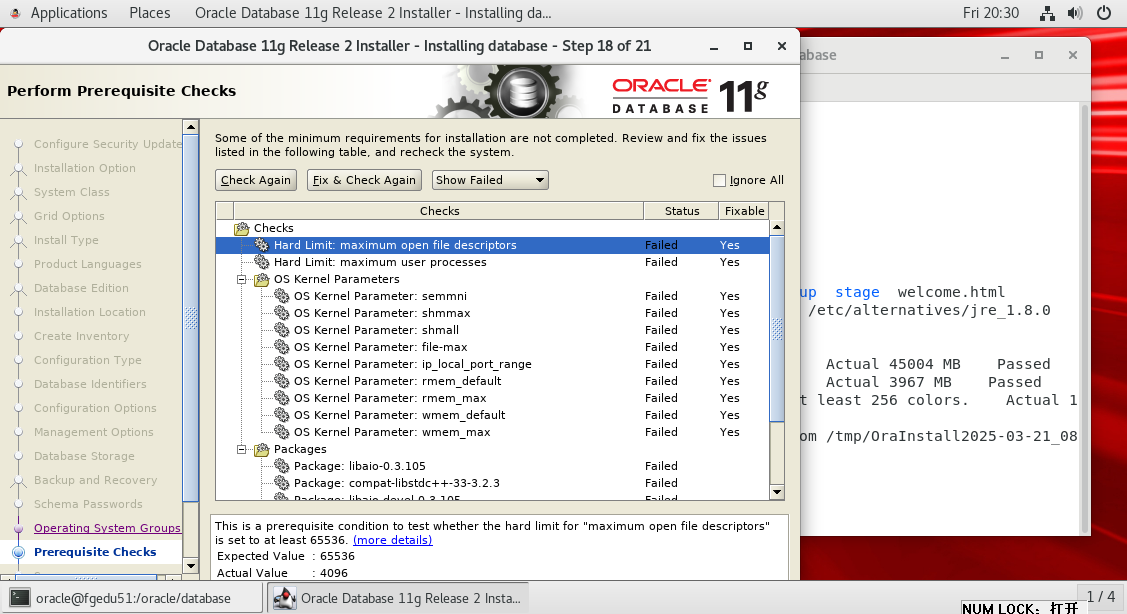Click gear icon for maximum open file descriptors

click(x=262, y=245)
